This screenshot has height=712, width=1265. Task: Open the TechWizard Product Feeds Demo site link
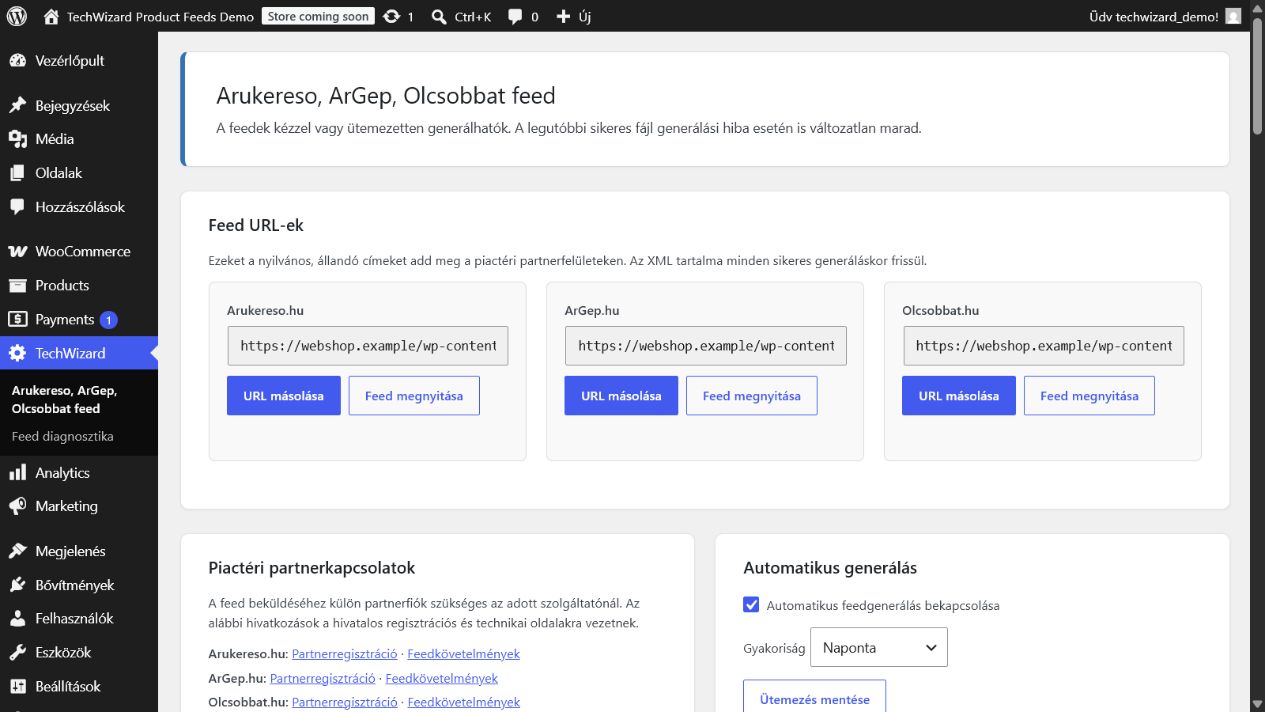tap(160, 16)
